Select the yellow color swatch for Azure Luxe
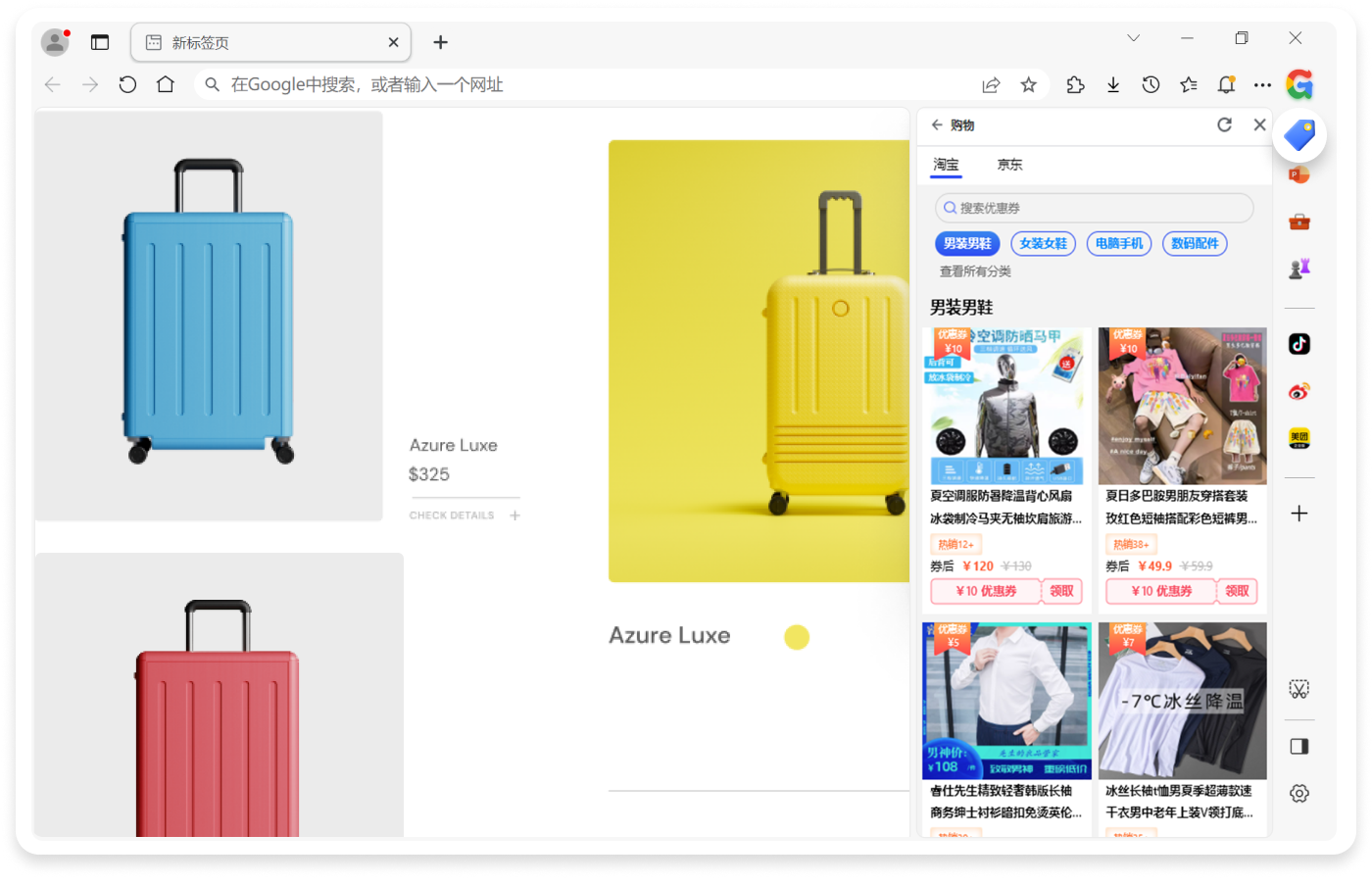 (797, 637)
